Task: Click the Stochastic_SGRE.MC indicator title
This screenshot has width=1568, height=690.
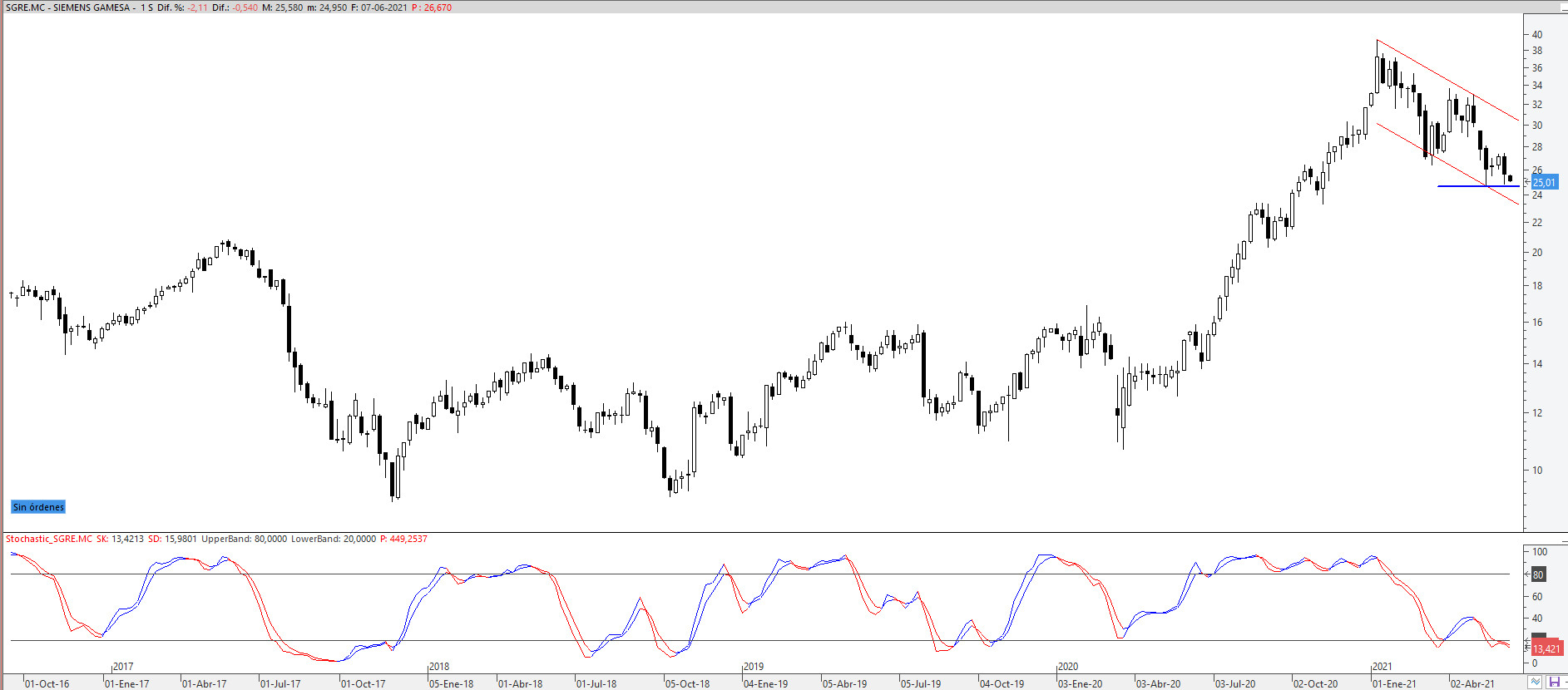Action: click(49, 539)
